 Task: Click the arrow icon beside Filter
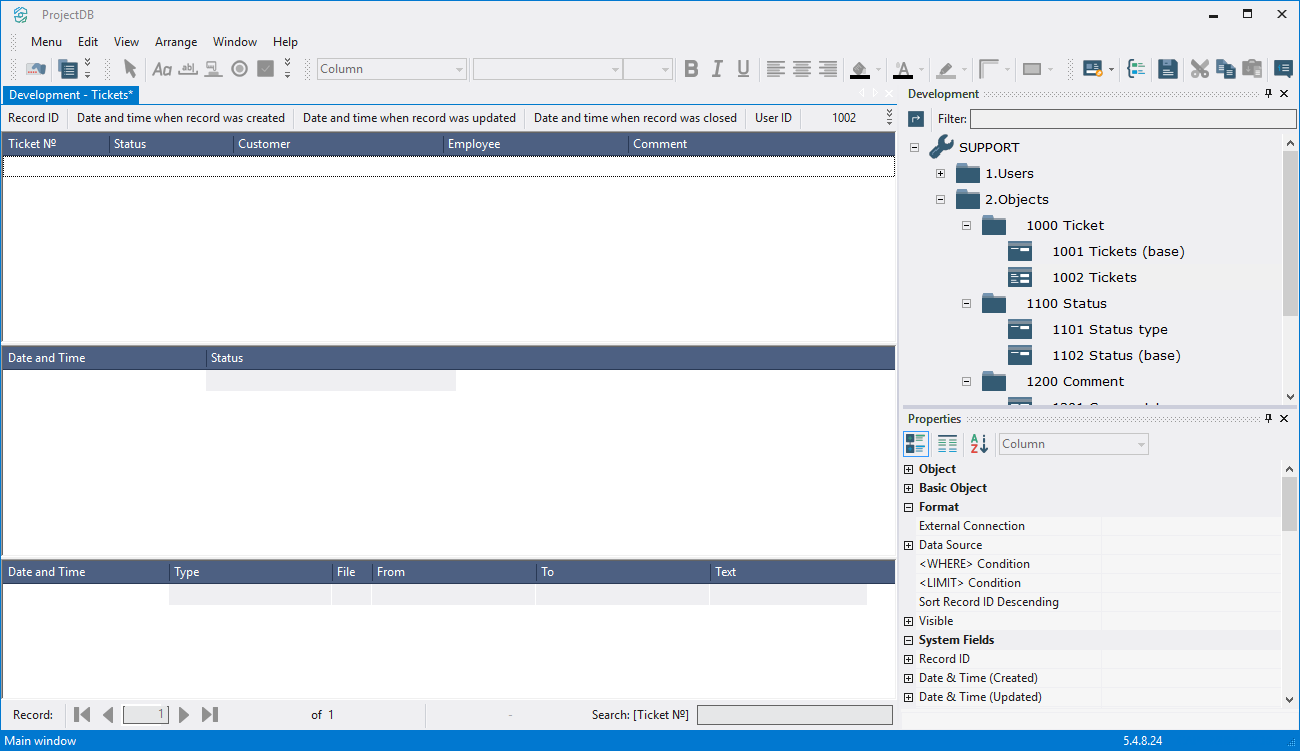(916, 119)
